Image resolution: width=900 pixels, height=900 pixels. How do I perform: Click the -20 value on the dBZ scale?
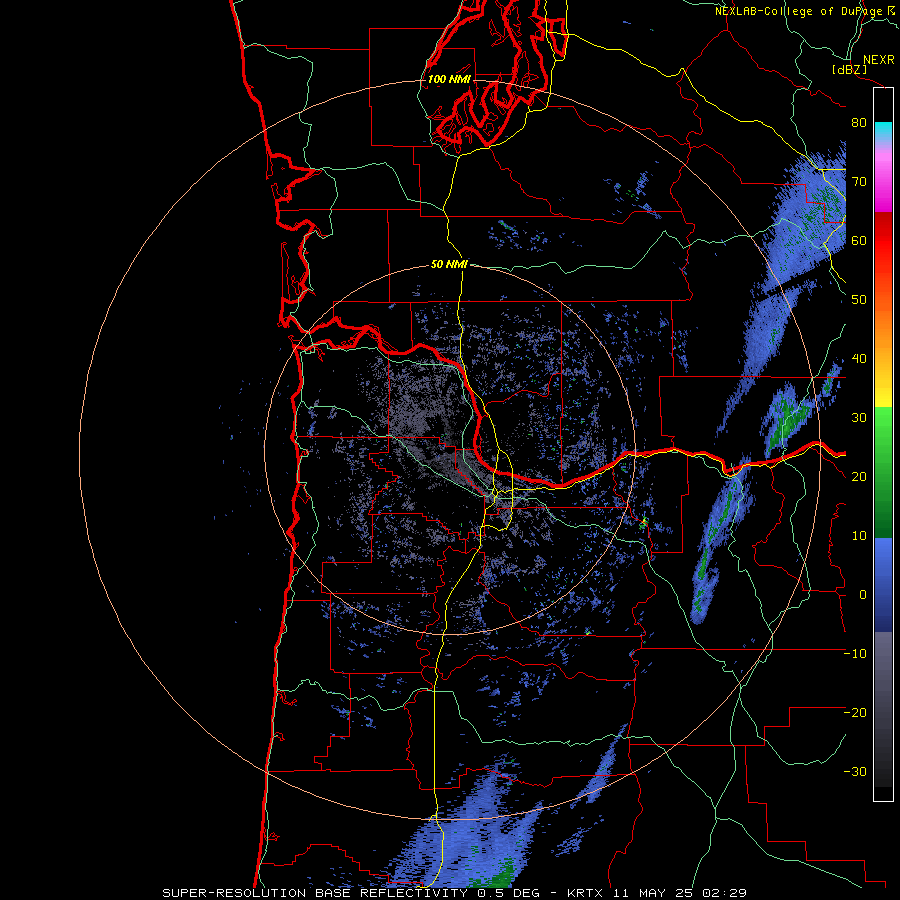(855, 713)
